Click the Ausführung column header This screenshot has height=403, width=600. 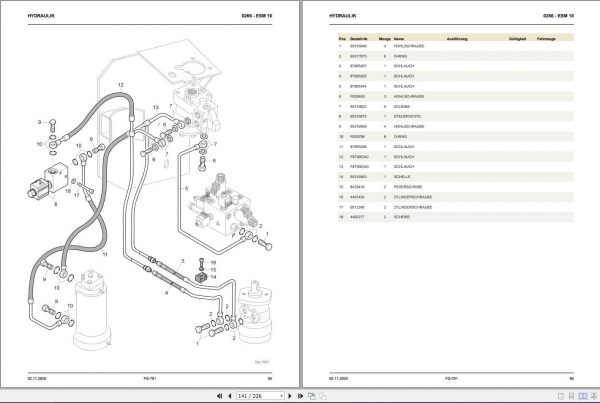(457, 39)
